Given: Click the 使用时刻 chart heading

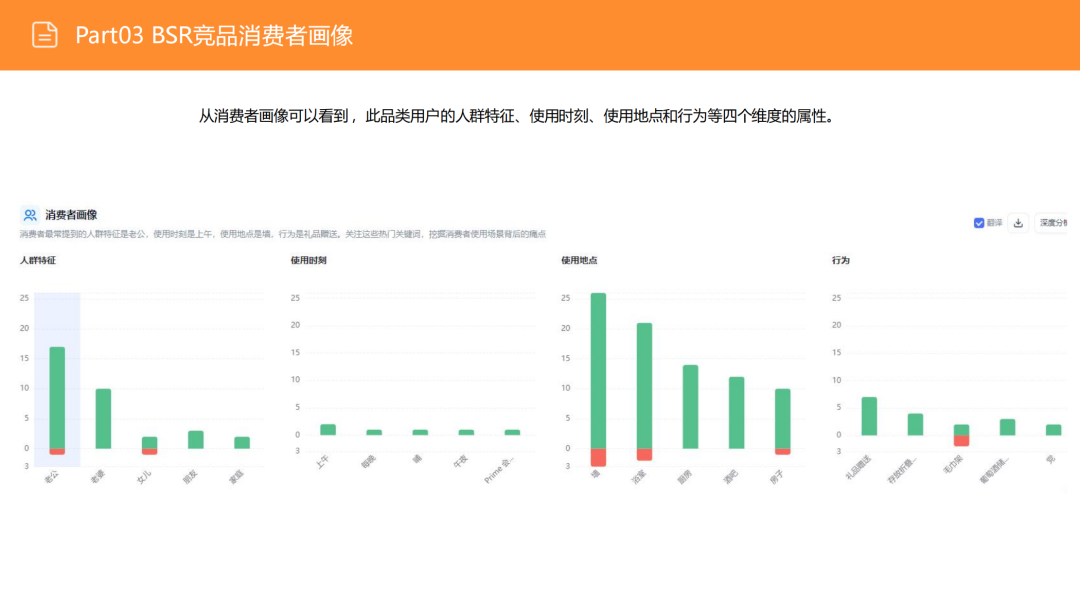Looking at the screenshot, I should pyautogui.click(x=309, y=260).
